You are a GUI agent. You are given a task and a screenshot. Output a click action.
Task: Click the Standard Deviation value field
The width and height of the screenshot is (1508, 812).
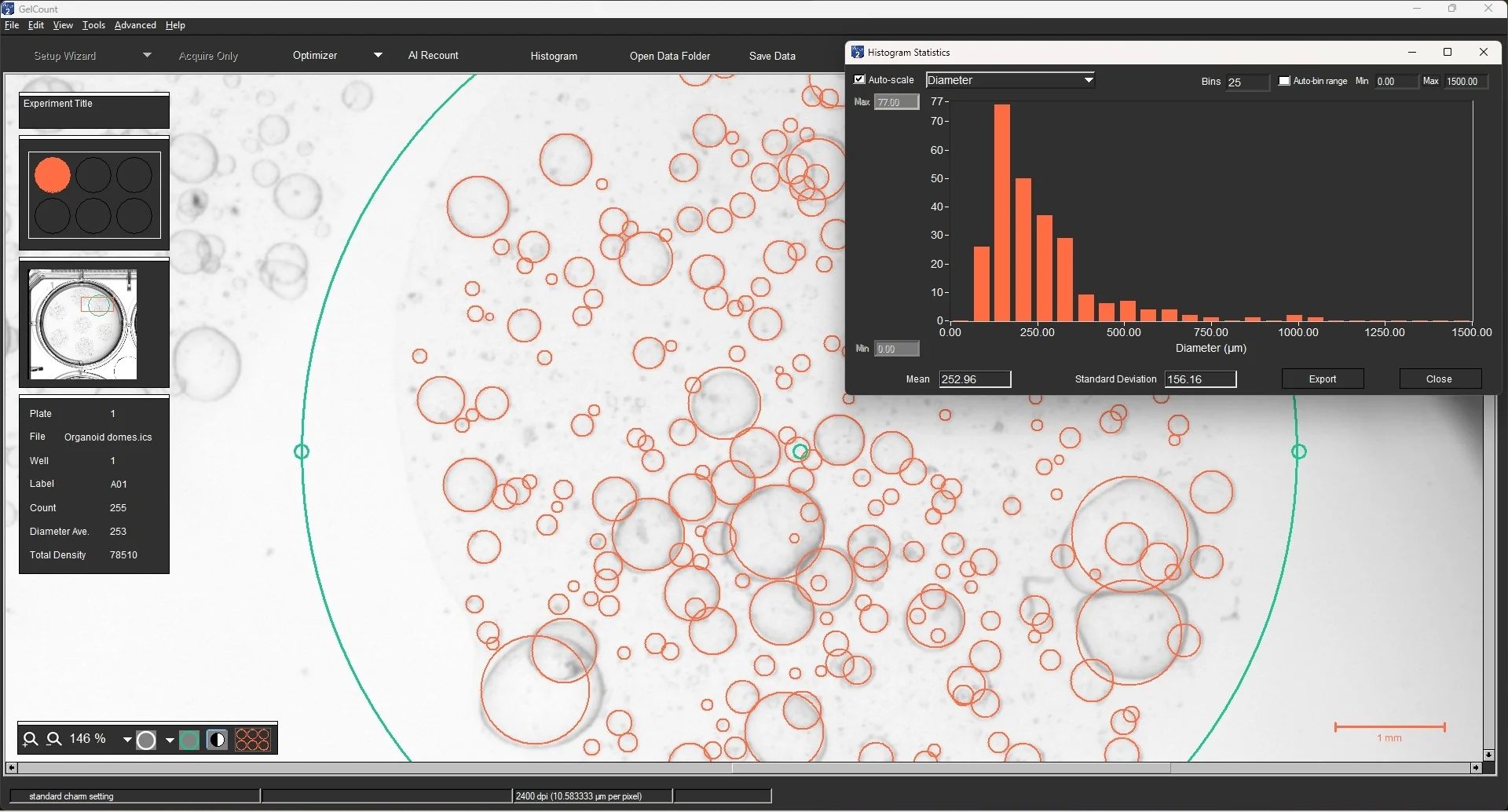point(1200,379)
